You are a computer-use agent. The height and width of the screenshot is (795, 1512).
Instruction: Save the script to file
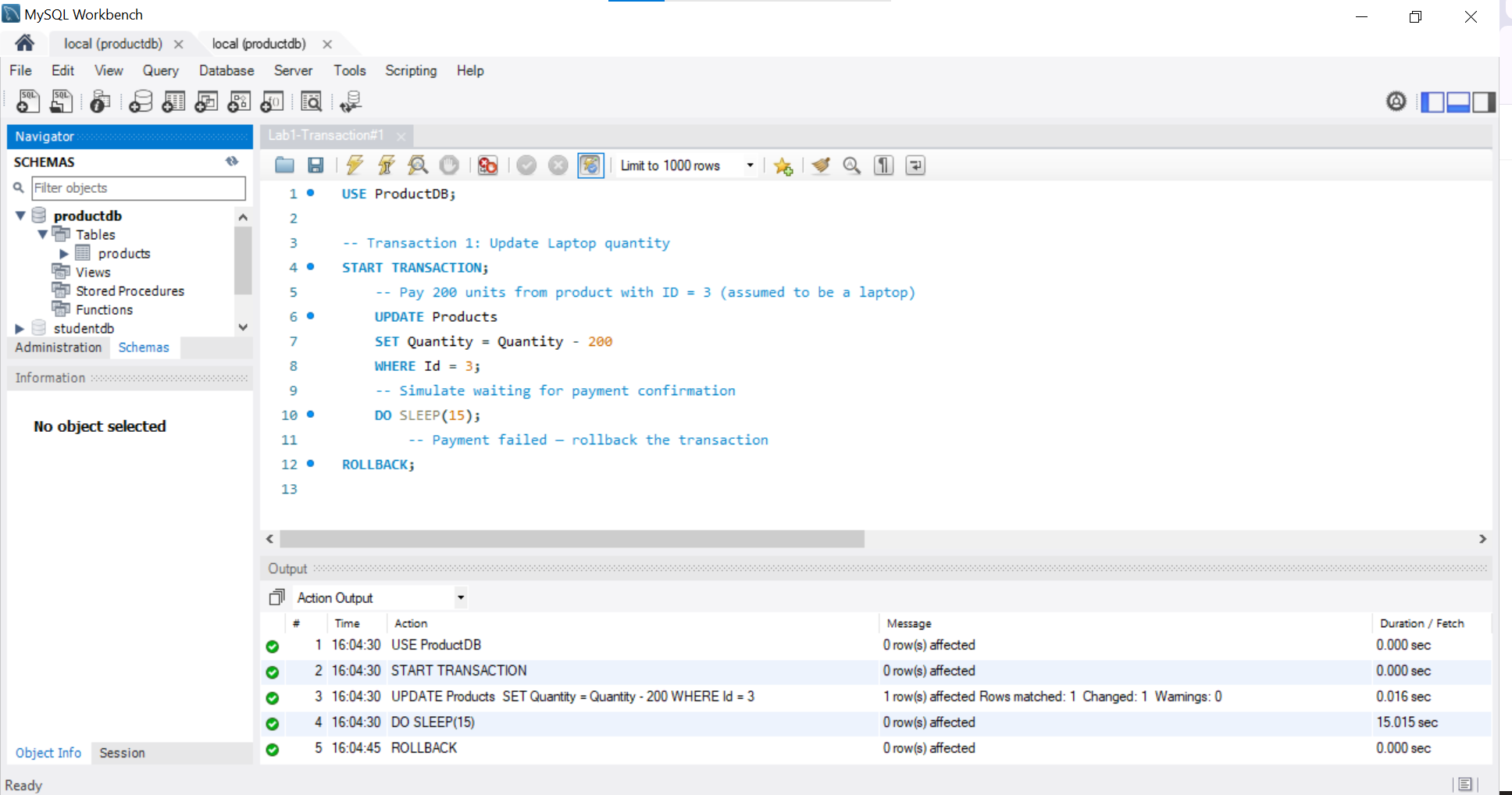pyautogui.click(x=316, y=165)
